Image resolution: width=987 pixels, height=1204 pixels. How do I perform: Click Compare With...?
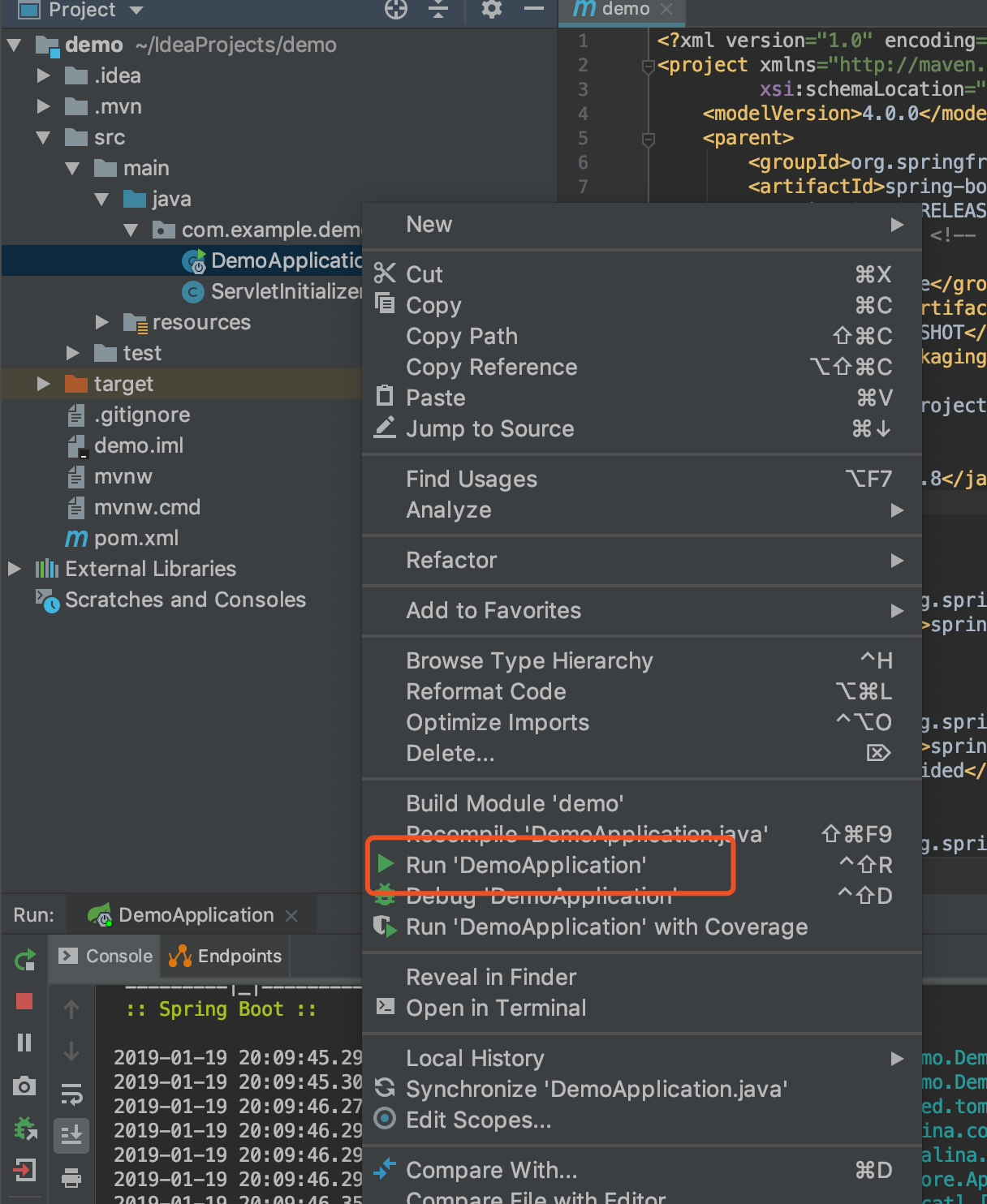[x=641, y=1170]
